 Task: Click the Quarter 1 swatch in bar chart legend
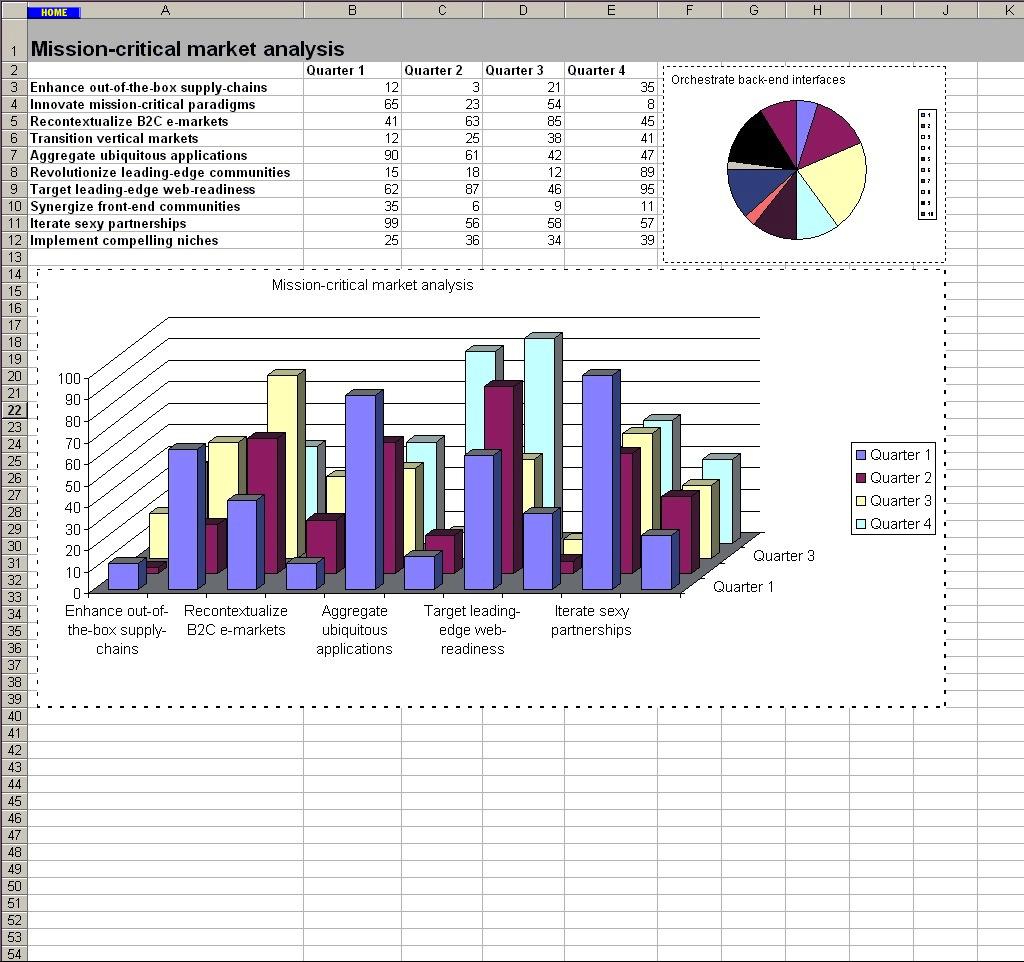coord(861,455)
